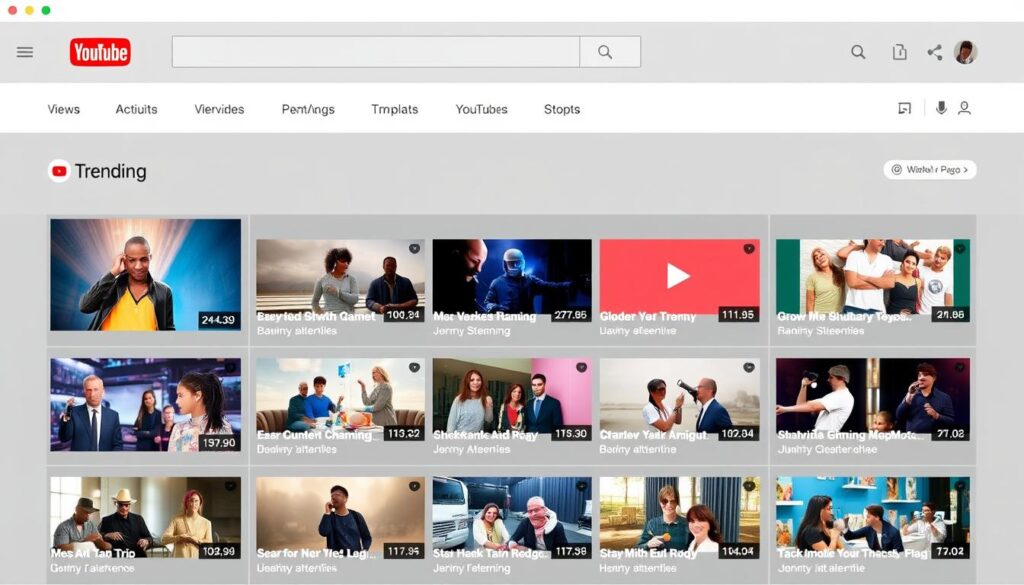Toggle the heart on Sear for Ner Tlef thumbnail

tap(415, 486)
